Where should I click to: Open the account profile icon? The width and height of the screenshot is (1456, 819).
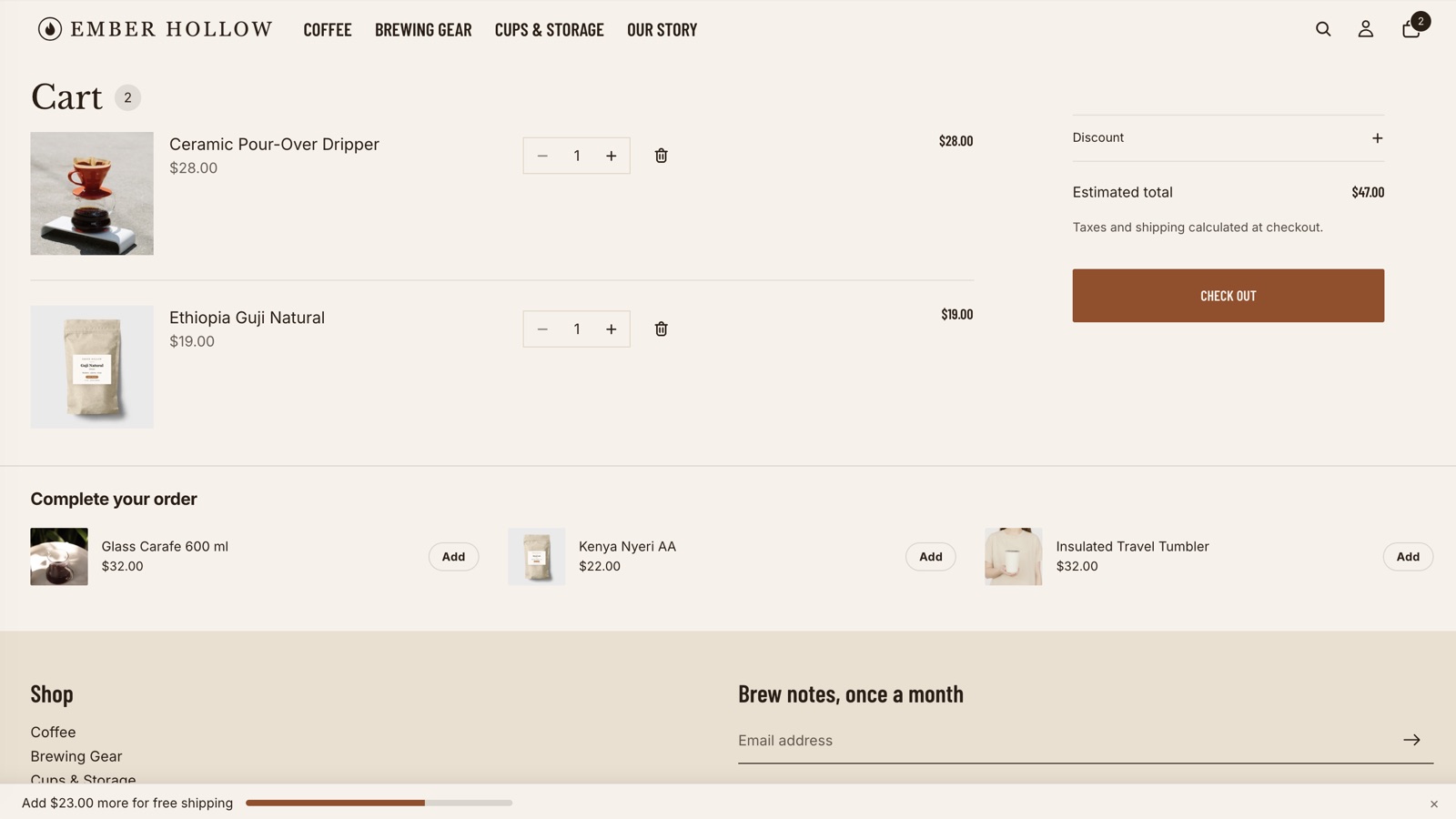point(1366,29)
